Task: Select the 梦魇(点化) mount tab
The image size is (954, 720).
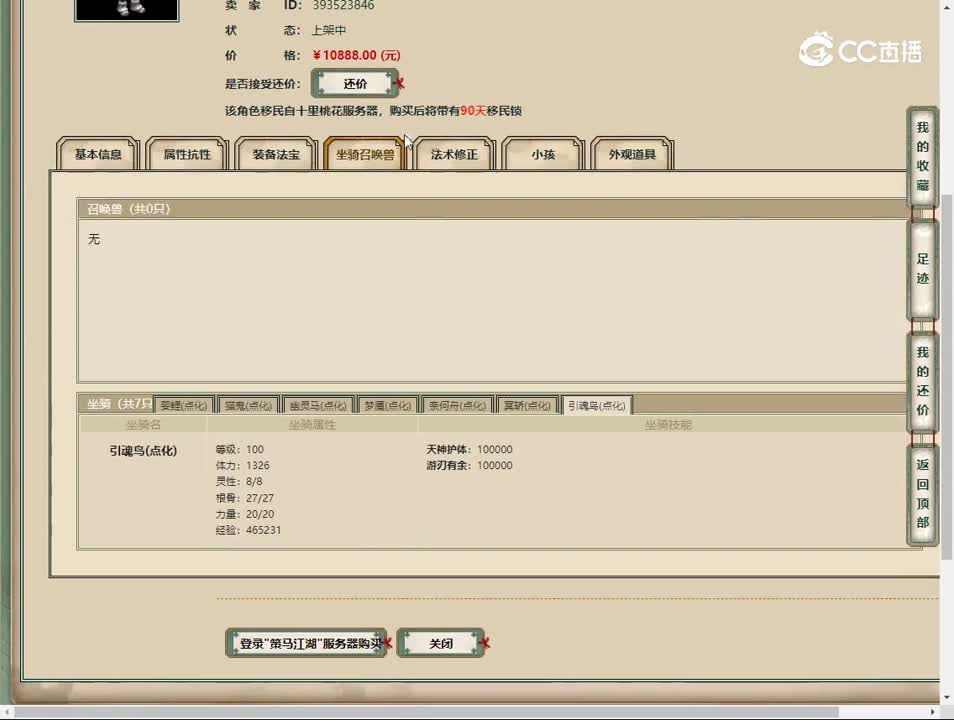Action: 388,405
